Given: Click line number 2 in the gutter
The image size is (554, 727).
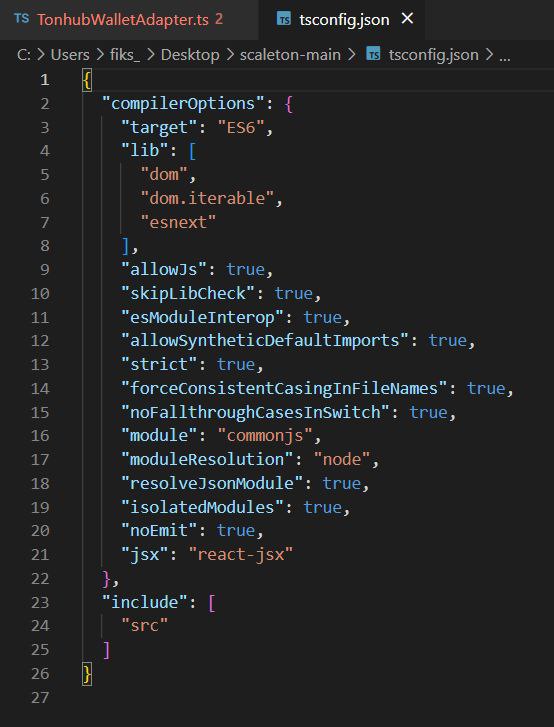Looking at the screenshot, I should click(45, 103).
